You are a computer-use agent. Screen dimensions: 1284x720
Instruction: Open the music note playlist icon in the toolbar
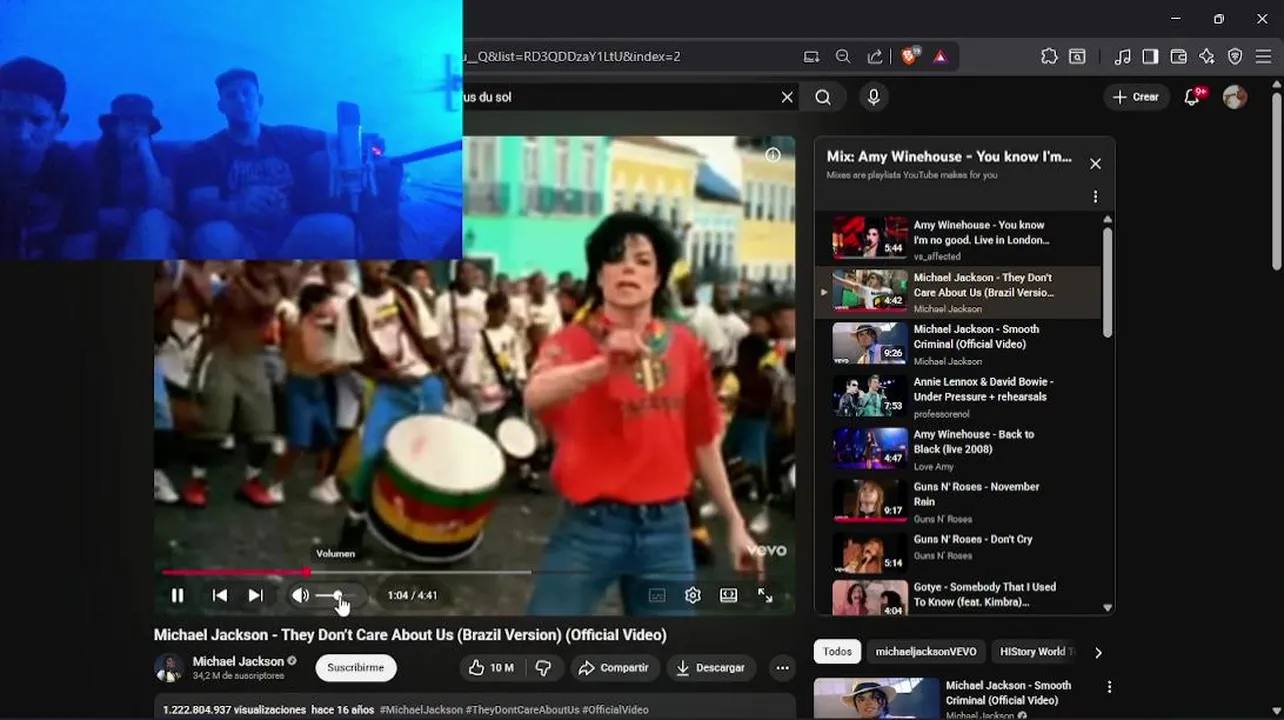click(x=1123, y=57)
